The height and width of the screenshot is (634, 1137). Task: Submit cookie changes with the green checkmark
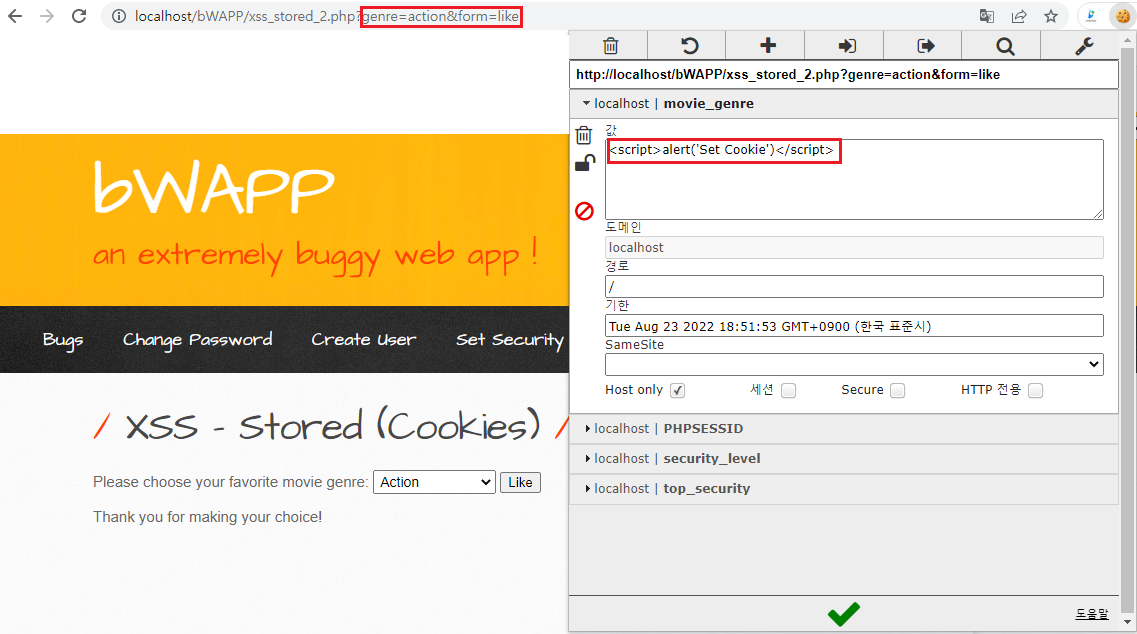coord(843,614)
